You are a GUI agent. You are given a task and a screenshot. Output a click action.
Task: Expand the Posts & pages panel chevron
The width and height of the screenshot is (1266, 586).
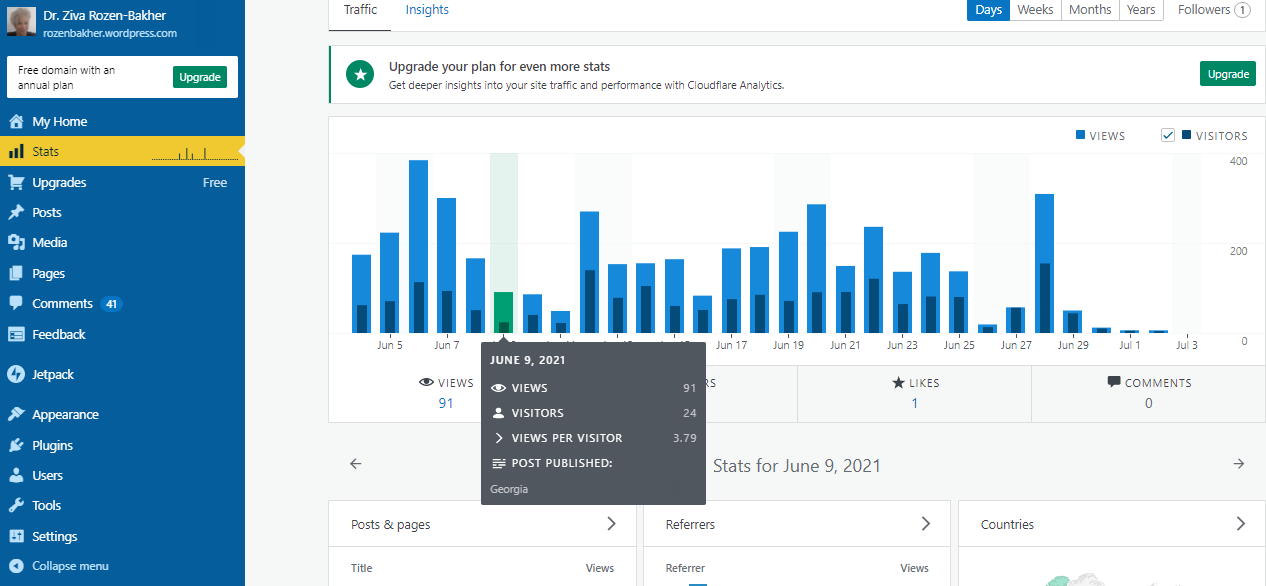pos(611,524)
